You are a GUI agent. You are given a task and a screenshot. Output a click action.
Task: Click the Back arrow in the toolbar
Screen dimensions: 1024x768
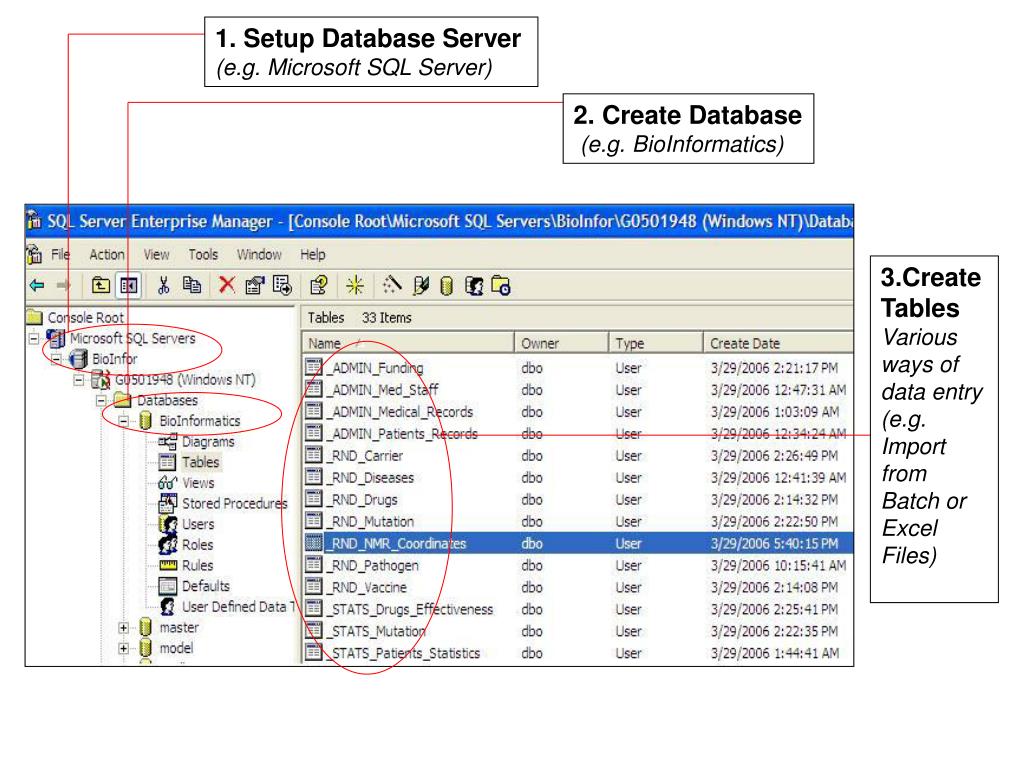tap(37, 285)
